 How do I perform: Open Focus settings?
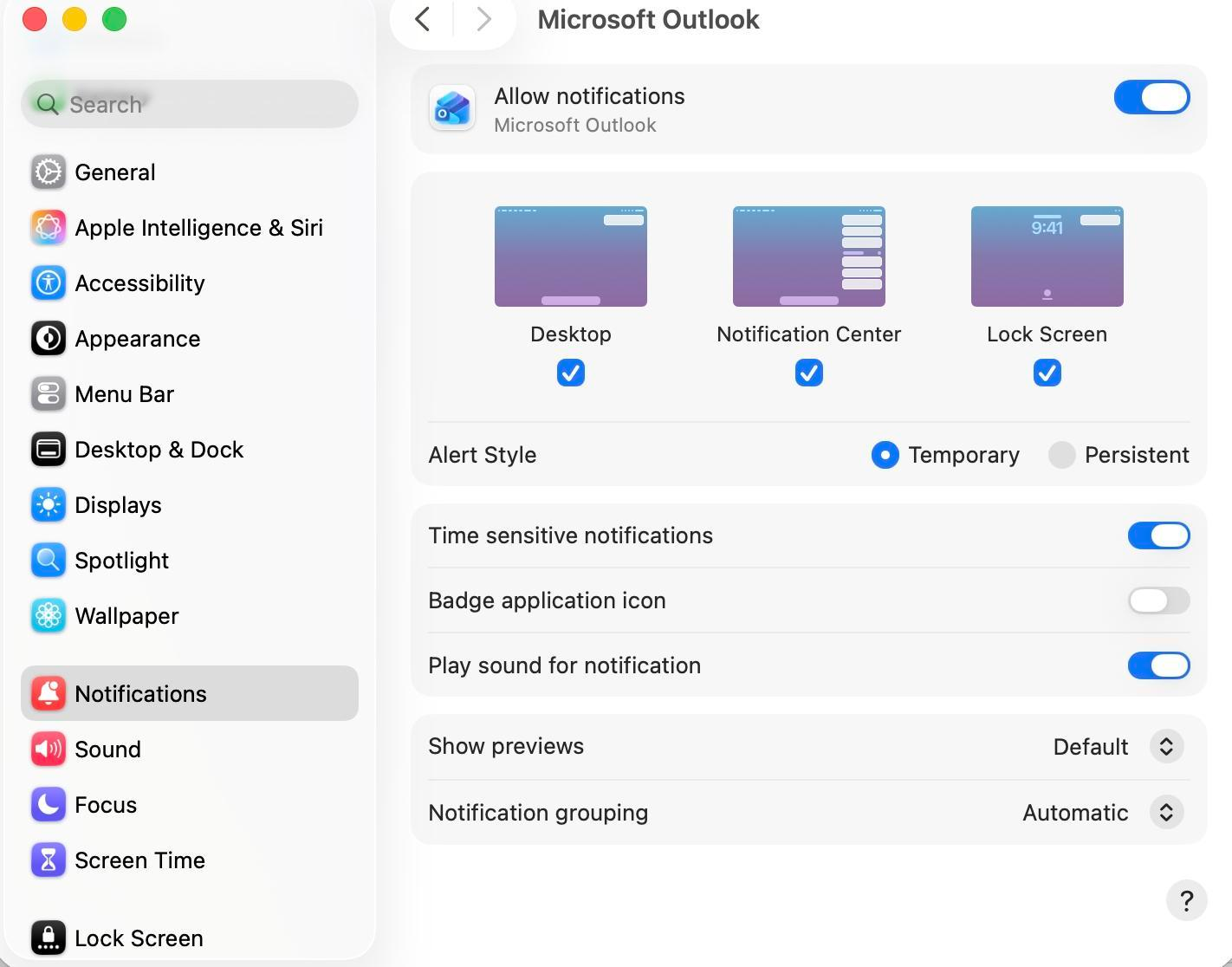(x=190, y=805)
